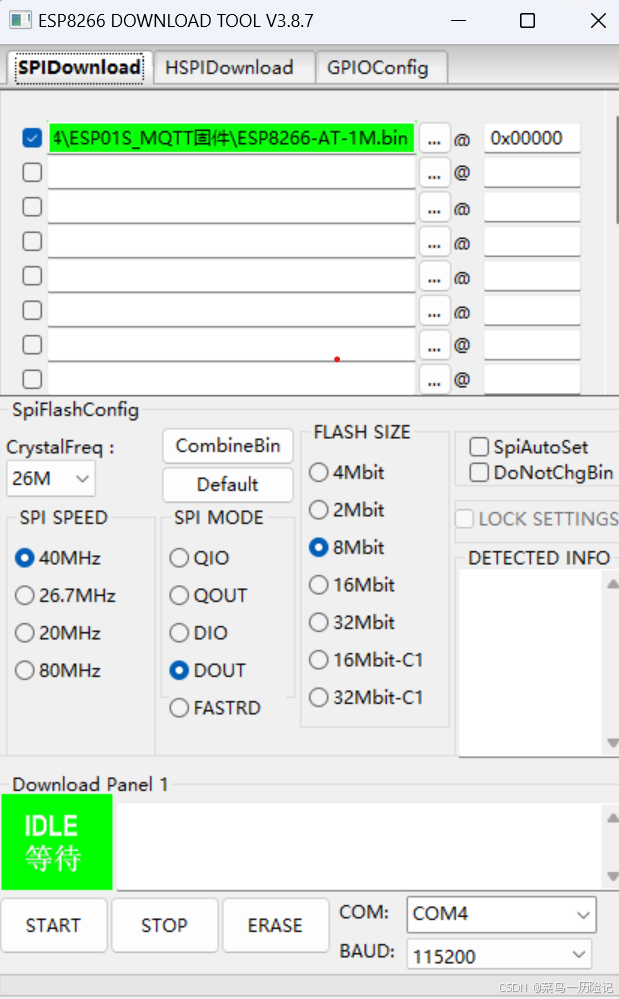Select 26.7MHz SPI speed
Viewport: 619px width, 999px height.
(65, 595)
